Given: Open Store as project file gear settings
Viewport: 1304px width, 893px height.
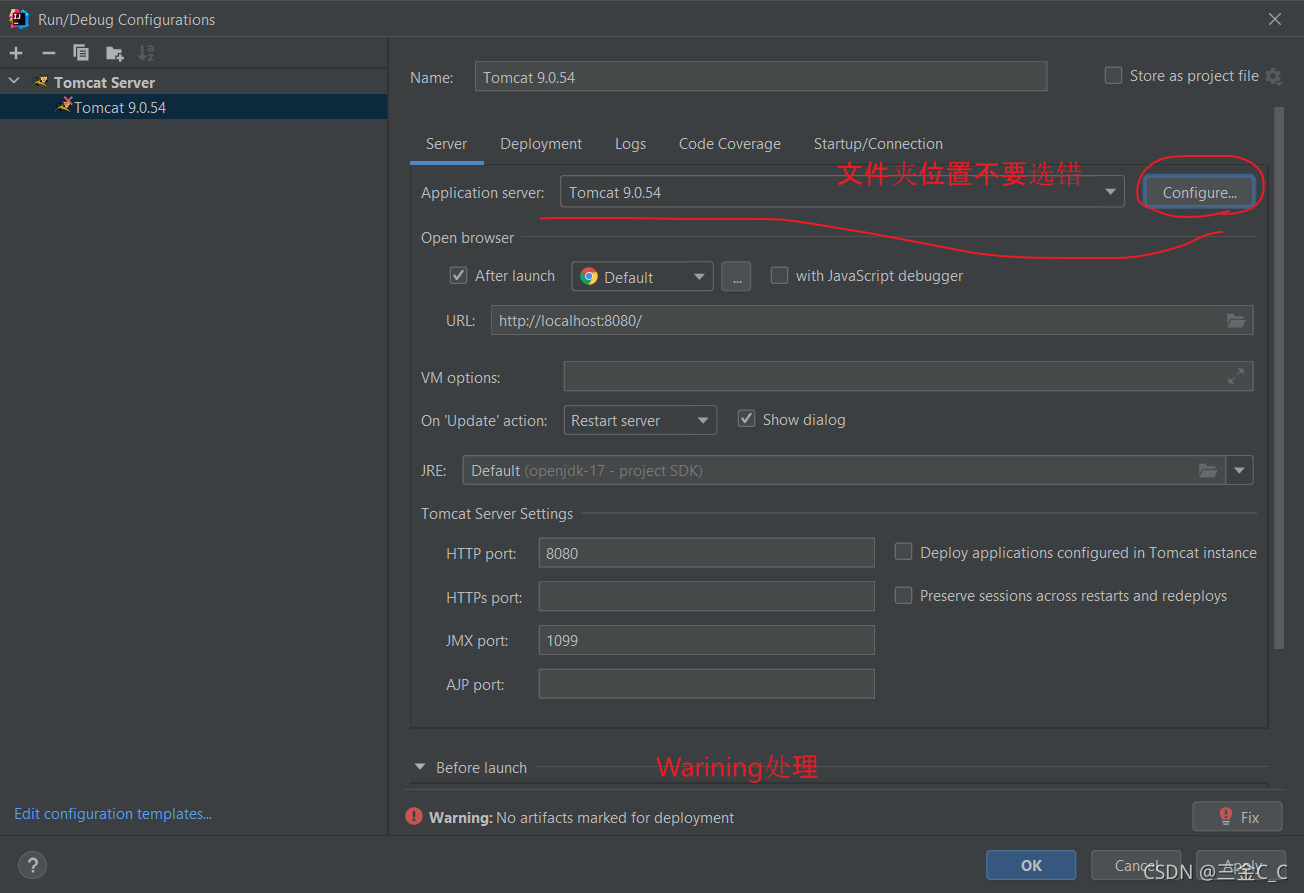Looking at the screenshot, I should 1273,76.
